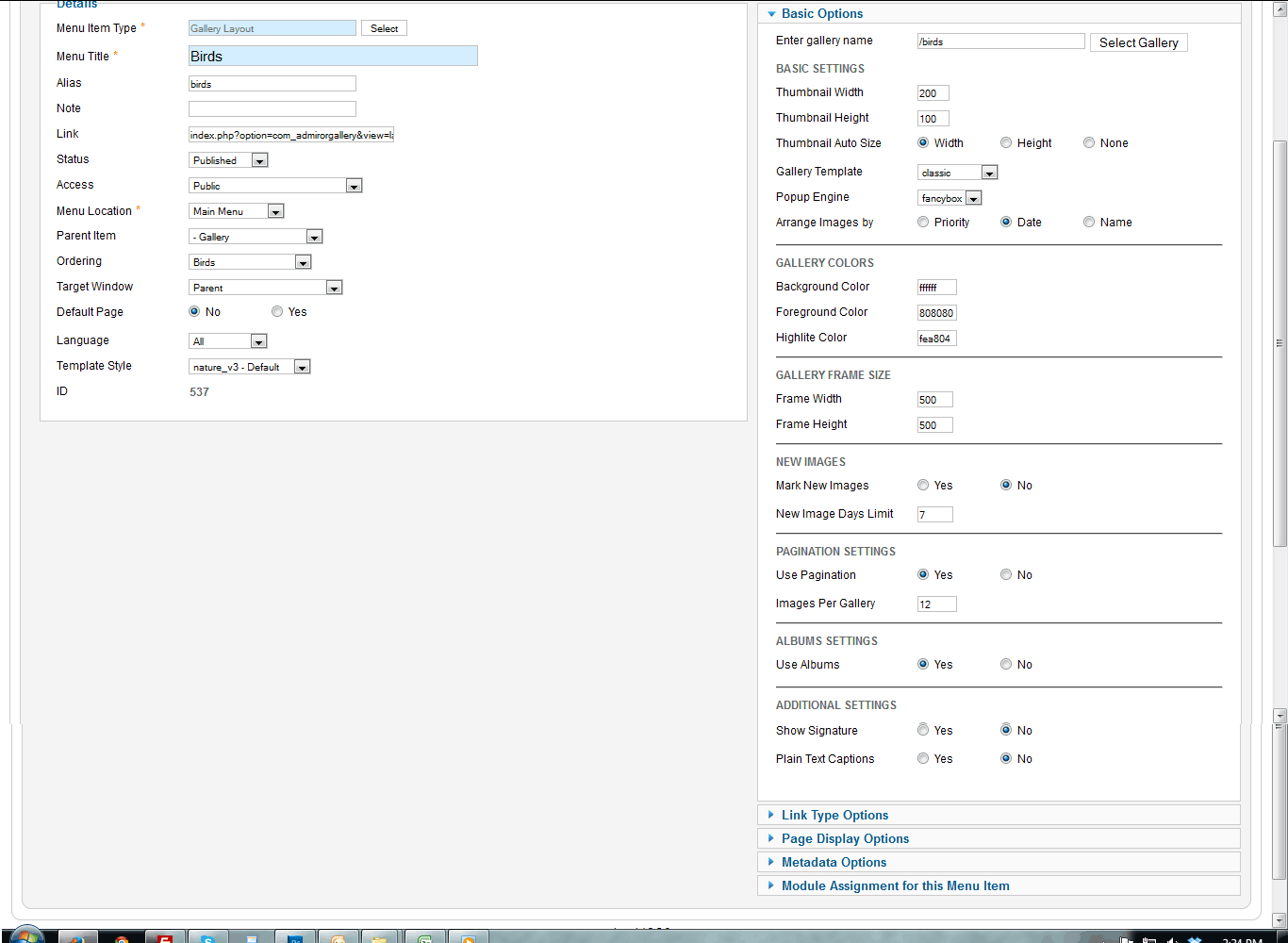Open the Template Style dropdown
This screenshot has height=943, width=1288.
pyautogui.click(x=250, y=367)
